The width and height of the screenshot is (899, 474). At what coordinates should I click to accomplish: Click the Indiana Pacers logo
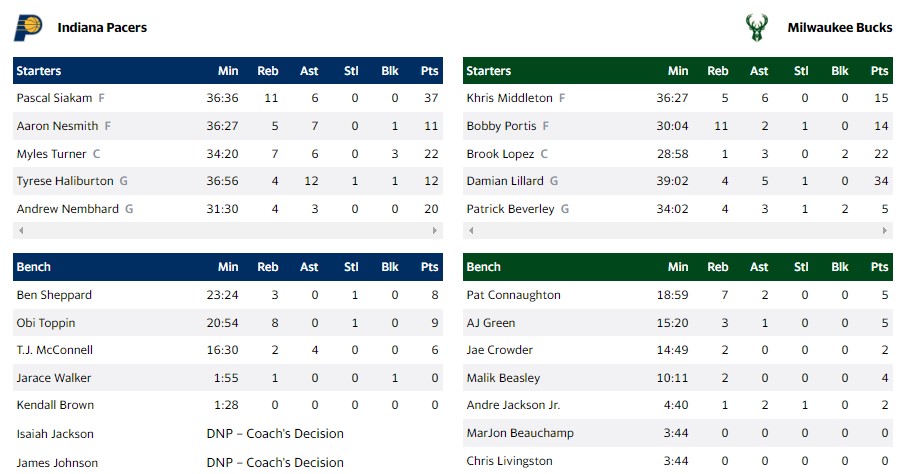(27, 28)
